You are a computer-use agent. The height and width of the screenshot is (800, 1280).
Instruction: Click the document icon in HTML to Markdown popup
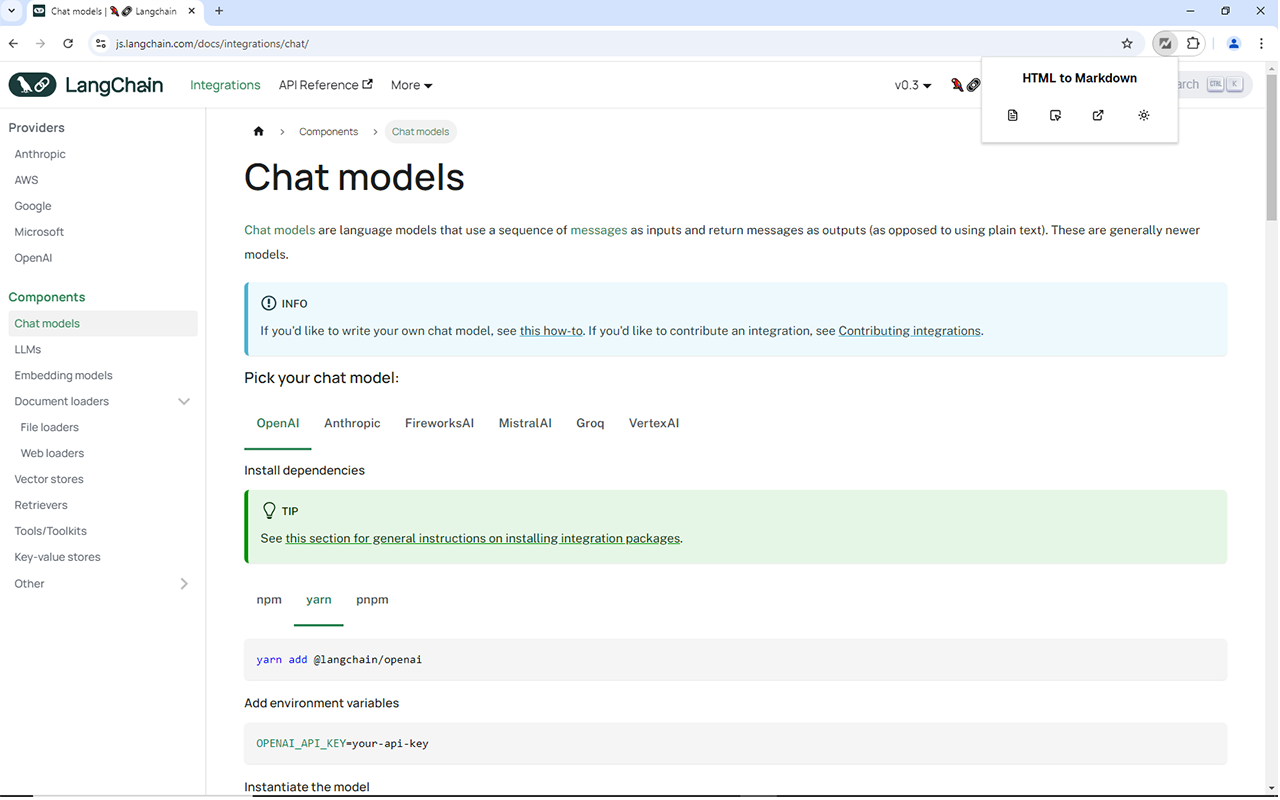coord(1013,116)
